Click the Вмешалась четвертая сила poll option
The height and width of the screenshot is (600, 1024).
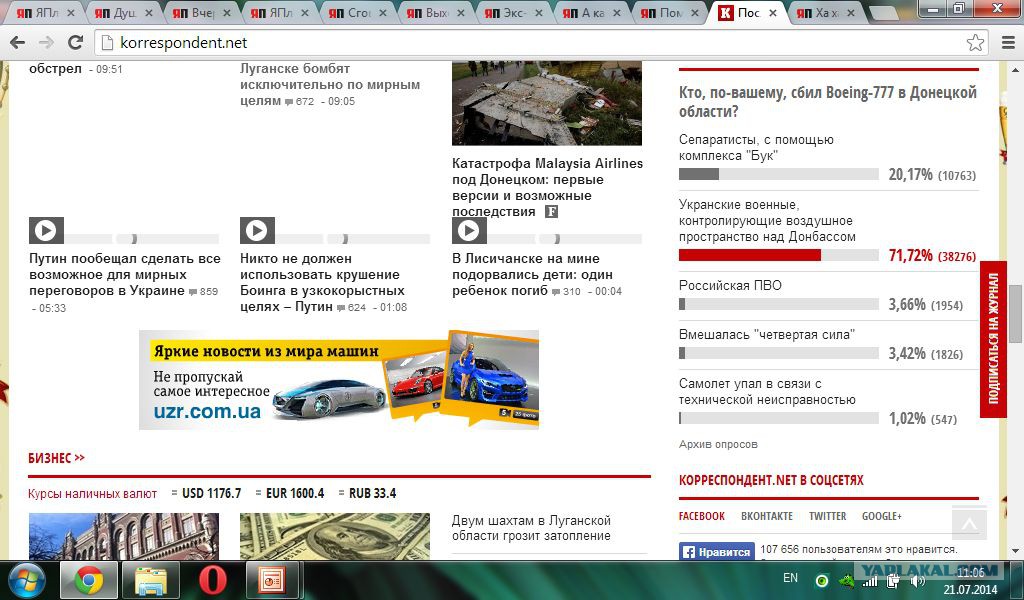click(767, 334)
